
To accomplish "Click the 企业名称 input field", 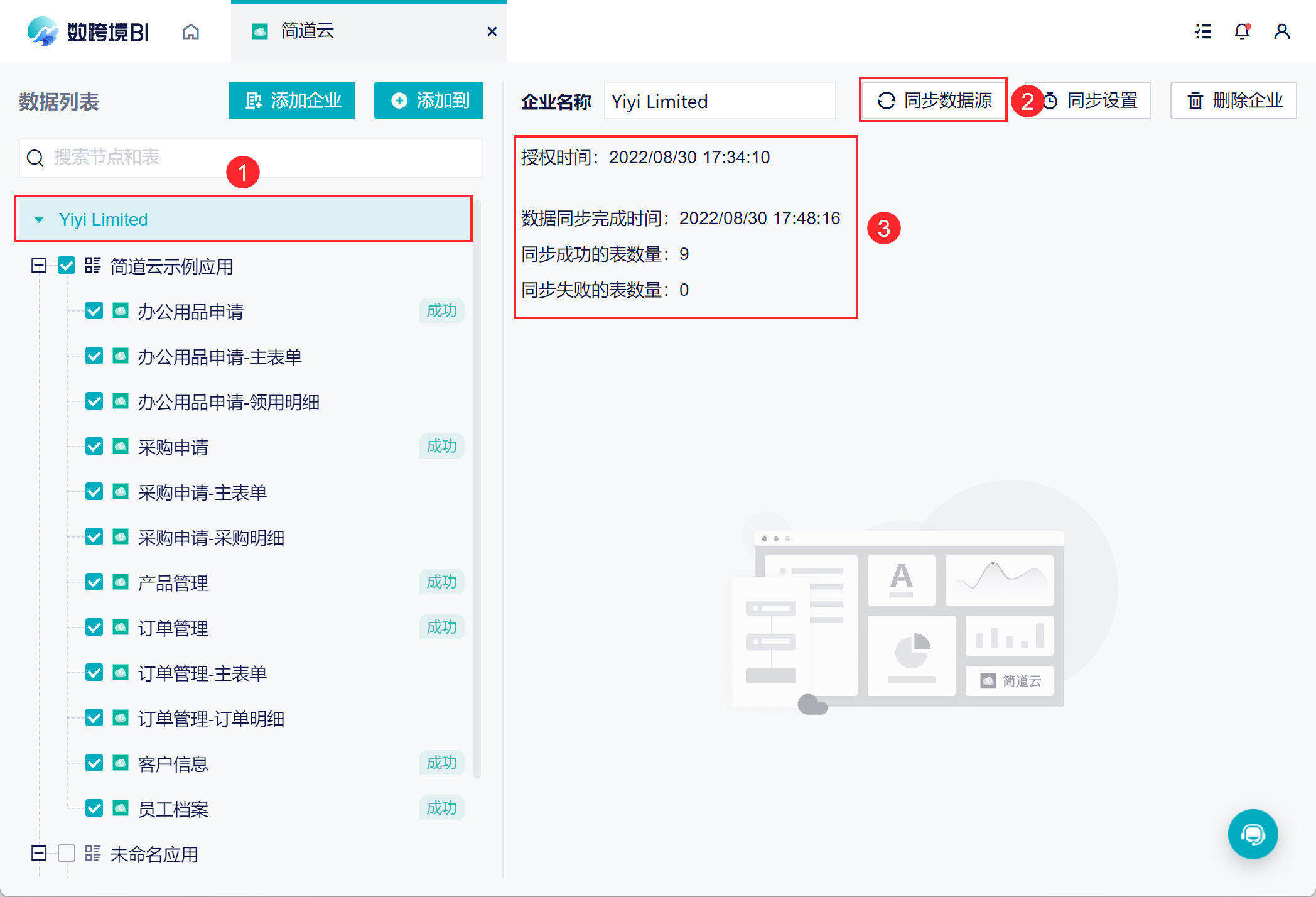I will coord(720,101).
